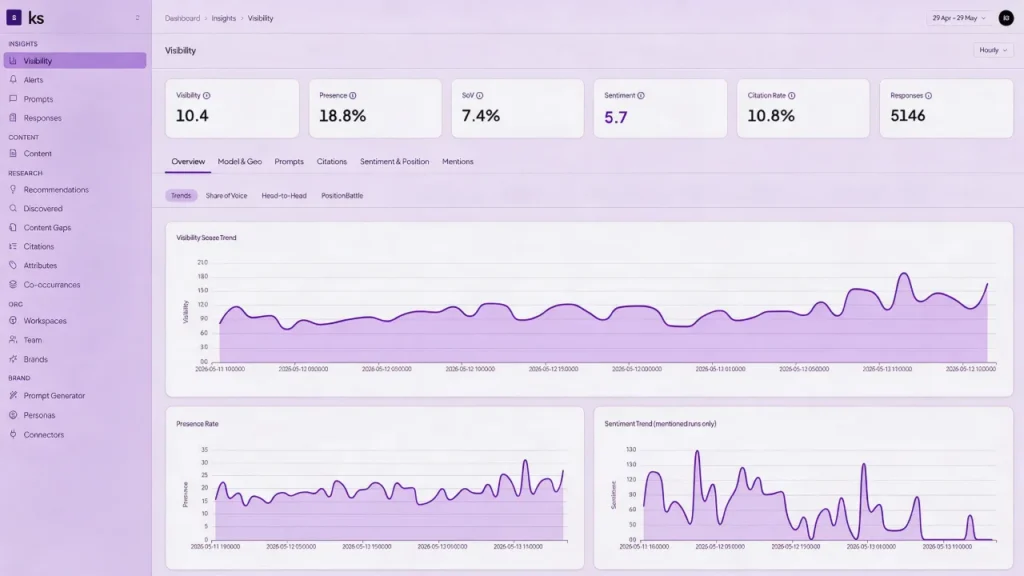
Task: Open the Hourly granularity dropdown
Action: pyautogui.click(x=993, y=50)
